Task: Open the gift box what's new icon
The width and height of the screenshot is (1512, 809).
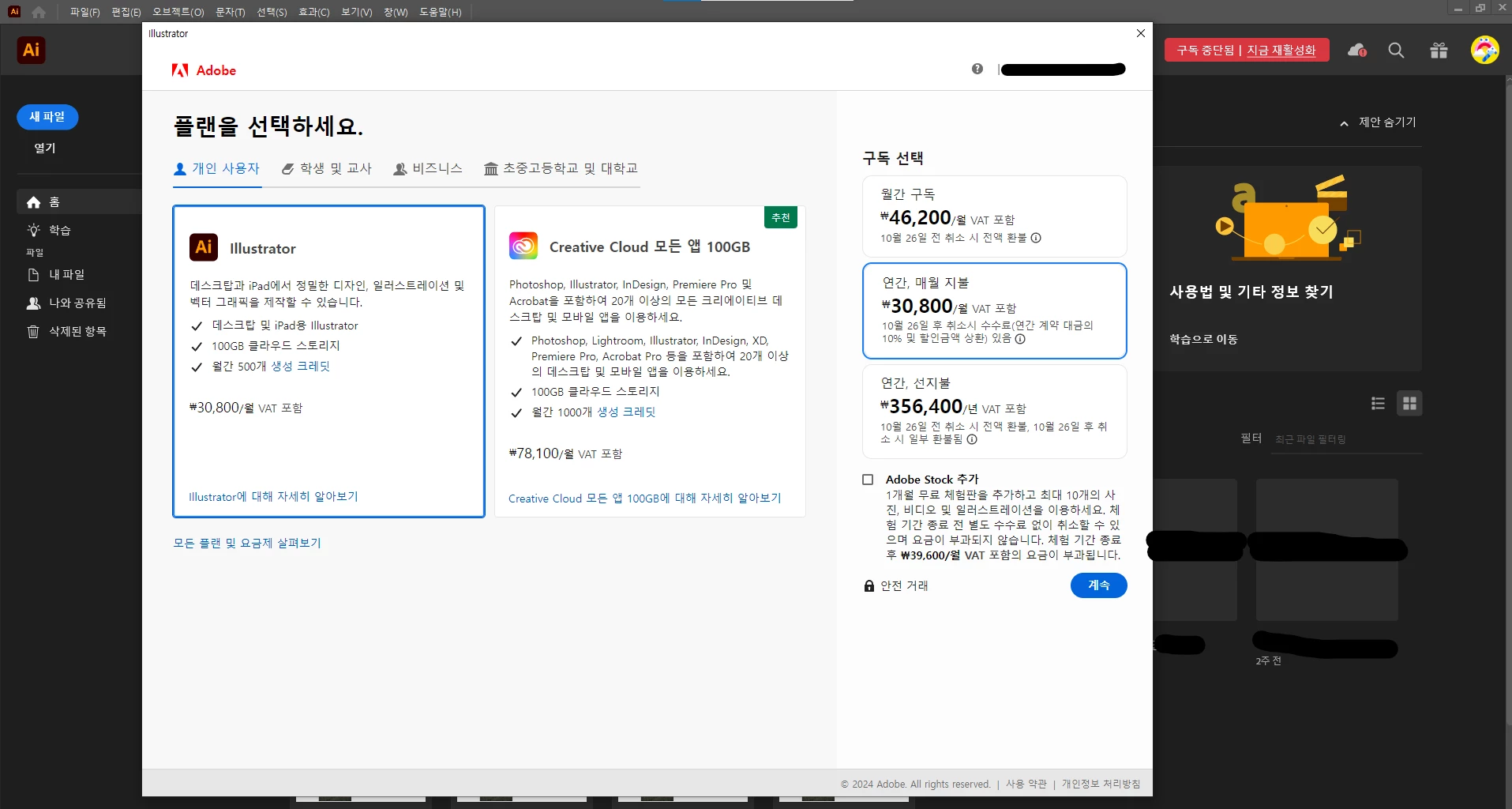Action: point(1439,51)
